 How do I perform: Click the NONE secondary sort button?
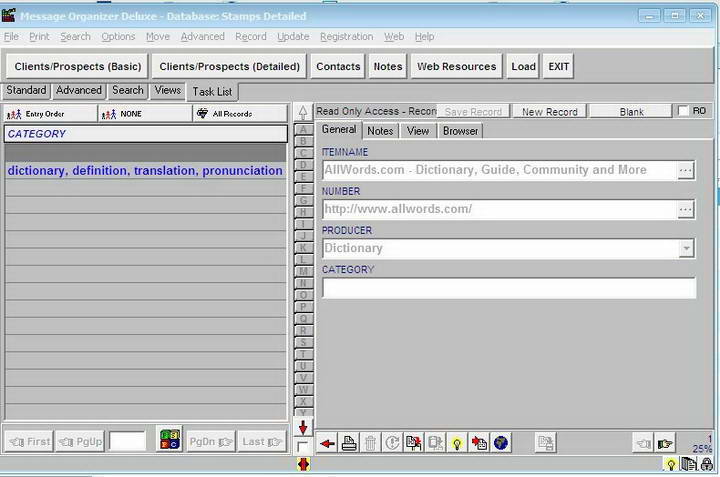tap(145, 114)
